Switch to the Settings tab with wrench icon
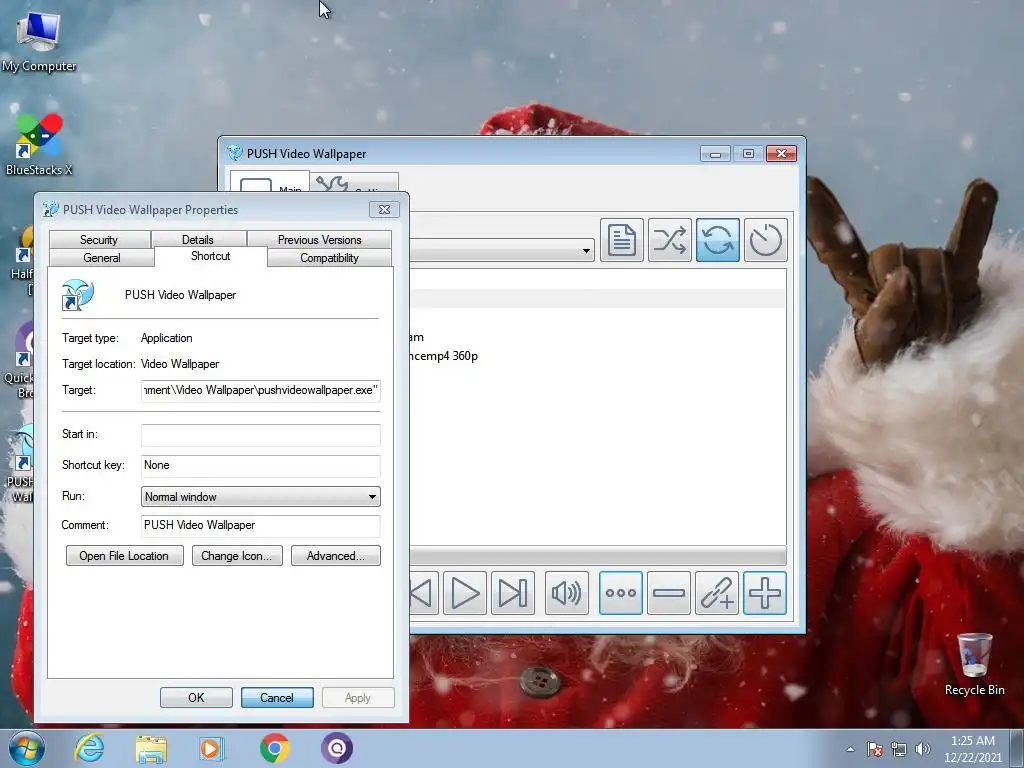1024x768 pixels. click(355, 183)
